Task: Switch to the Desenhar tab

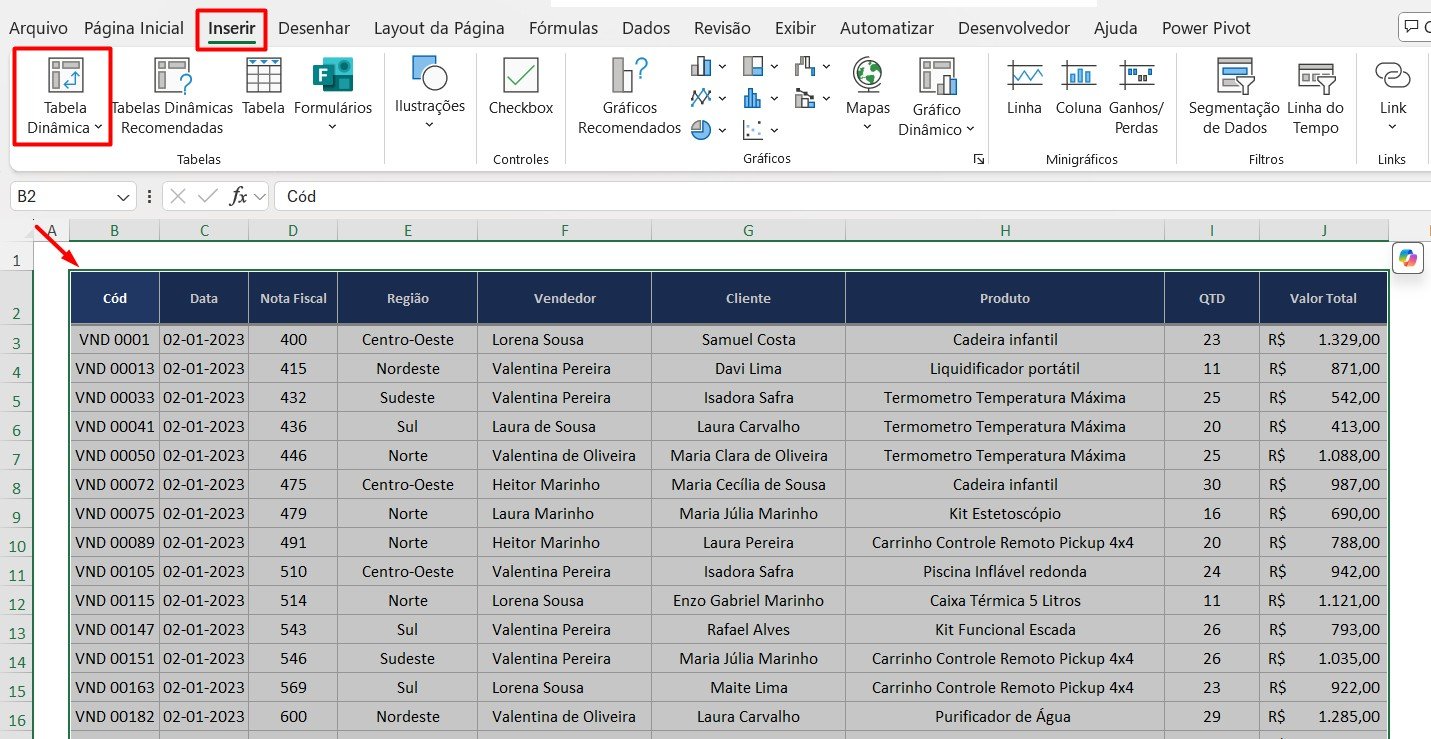Action: [314, 28]
